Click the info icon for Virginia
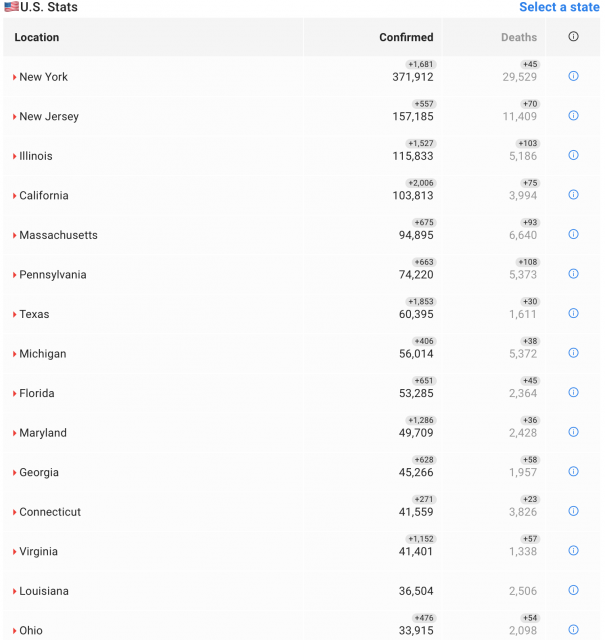The width and height of the screenshot is (605, 640). (573, 550)
